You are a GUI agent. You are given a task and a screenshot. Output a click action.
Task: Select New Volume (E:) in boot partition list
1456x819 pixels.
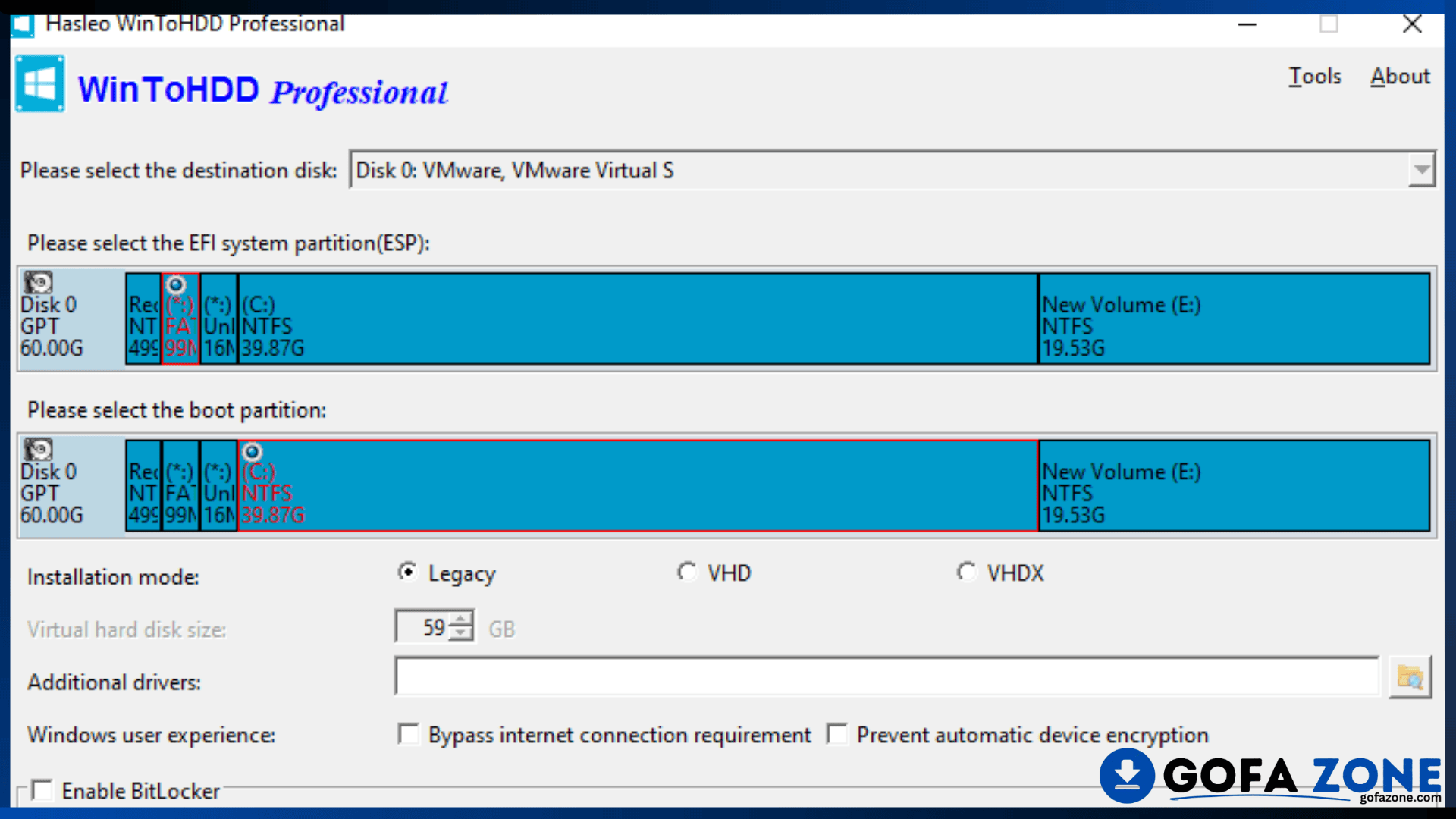click(x=1235, y=485)
